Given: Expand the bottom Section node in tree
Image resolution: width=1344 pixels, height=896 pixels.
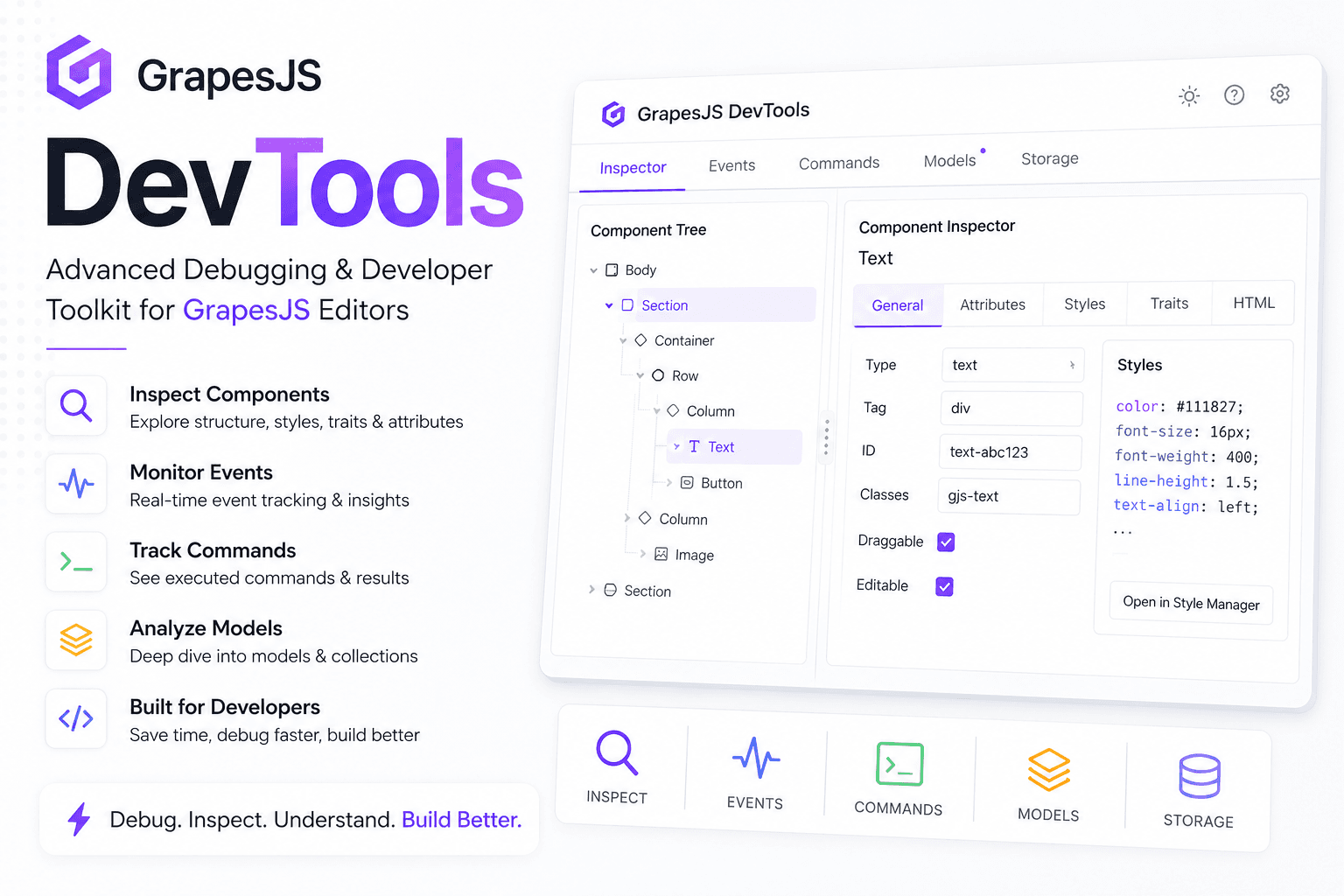Looking at the screenshot, I should (x=591, y=590).
